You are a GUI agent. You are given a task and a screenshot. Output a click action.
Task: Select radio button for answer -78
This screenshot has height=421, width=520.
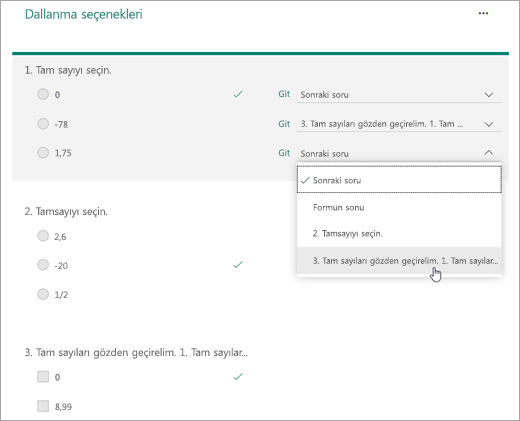point(43,123)
